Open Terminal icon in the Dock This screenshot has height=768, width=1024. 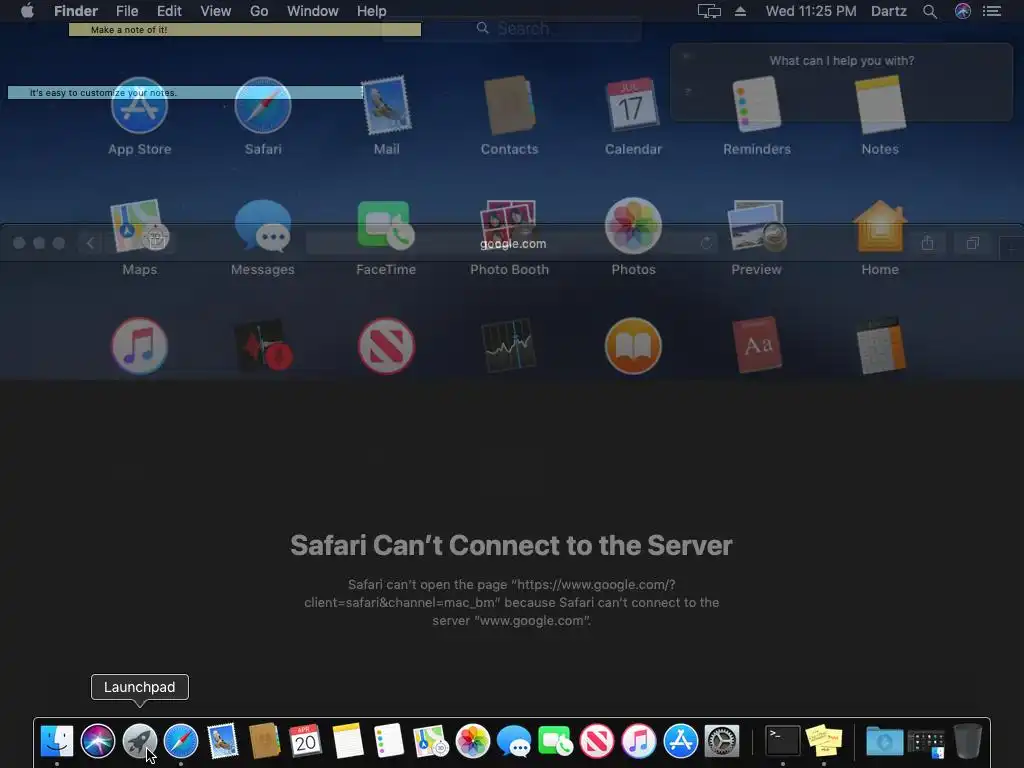point(782,741)
